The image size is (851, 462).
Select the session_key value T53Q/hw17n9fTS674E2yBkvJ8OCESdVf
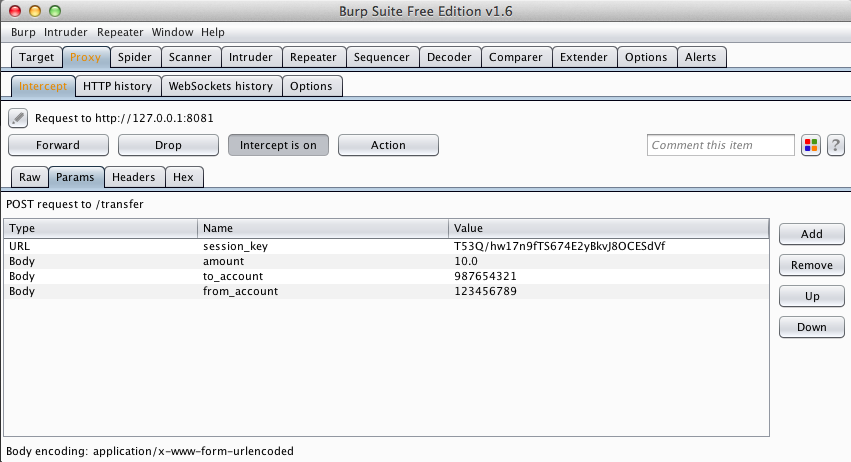click(560, 246)
